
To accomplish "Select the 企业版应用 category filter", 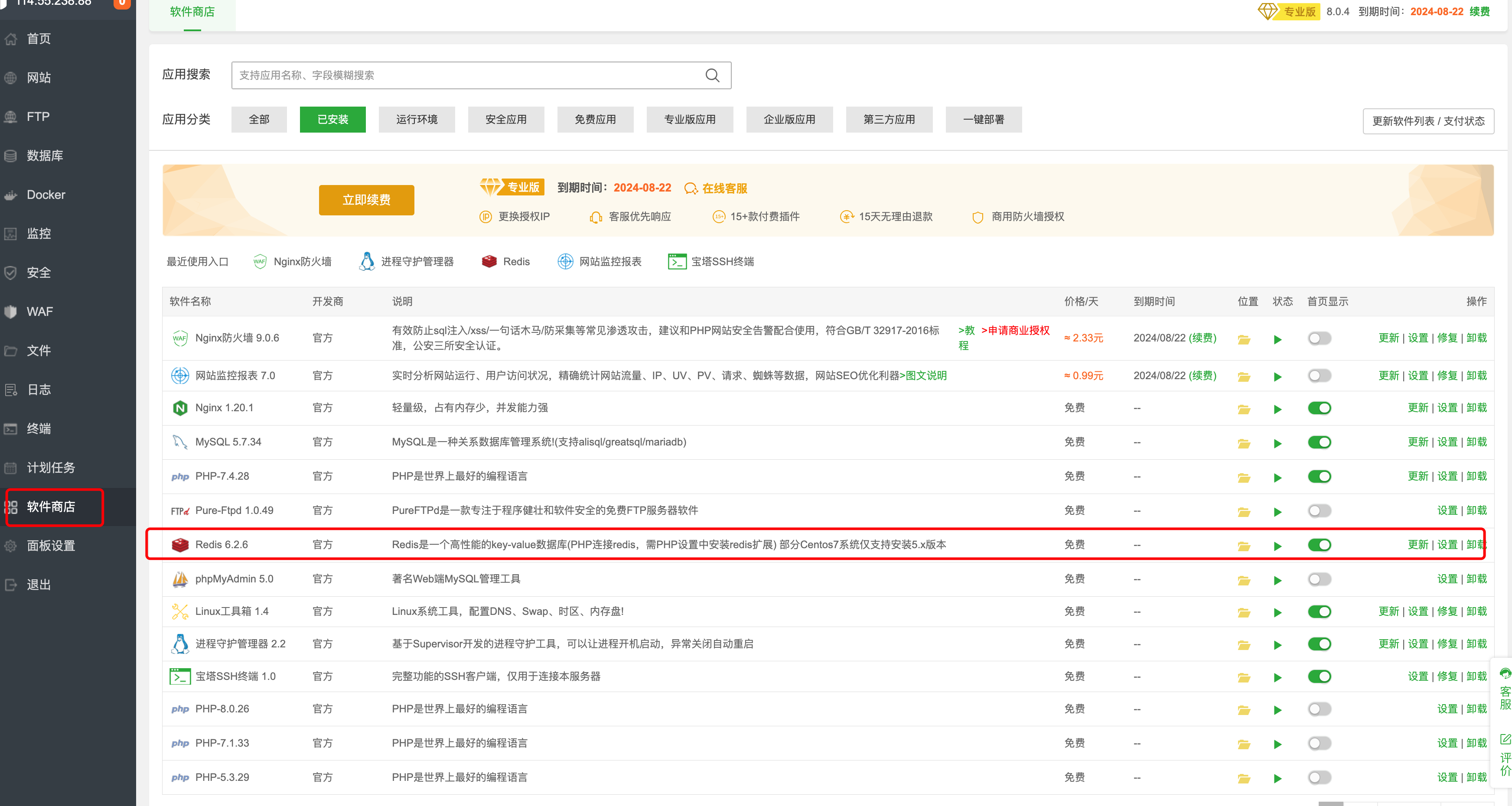I will pos(789,119).
